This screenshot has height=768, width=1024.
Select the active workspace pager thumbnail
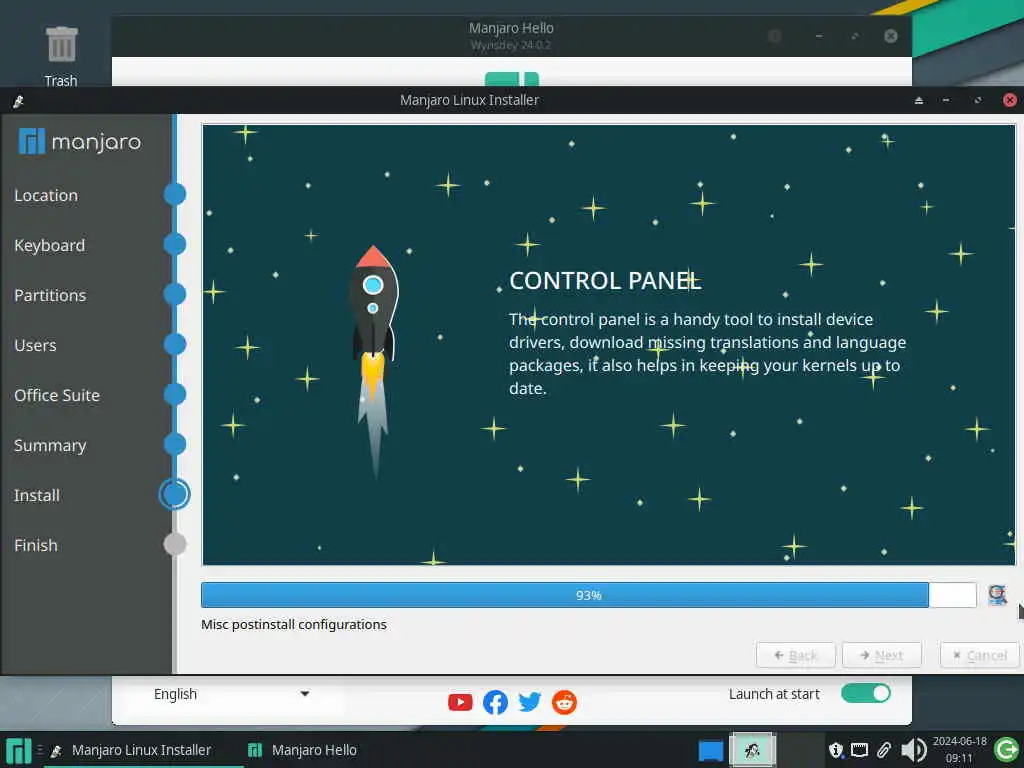coord(752,750)
